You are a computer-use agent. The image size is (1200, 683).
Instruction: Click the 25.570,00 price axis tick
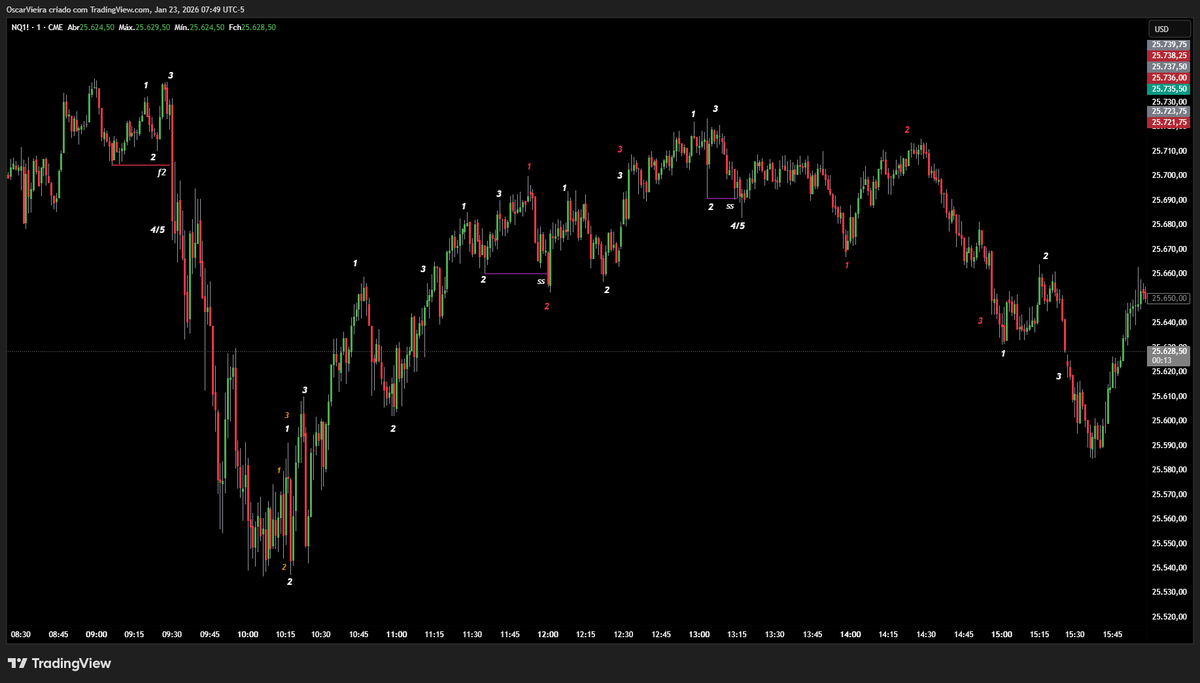point(1169,494)
